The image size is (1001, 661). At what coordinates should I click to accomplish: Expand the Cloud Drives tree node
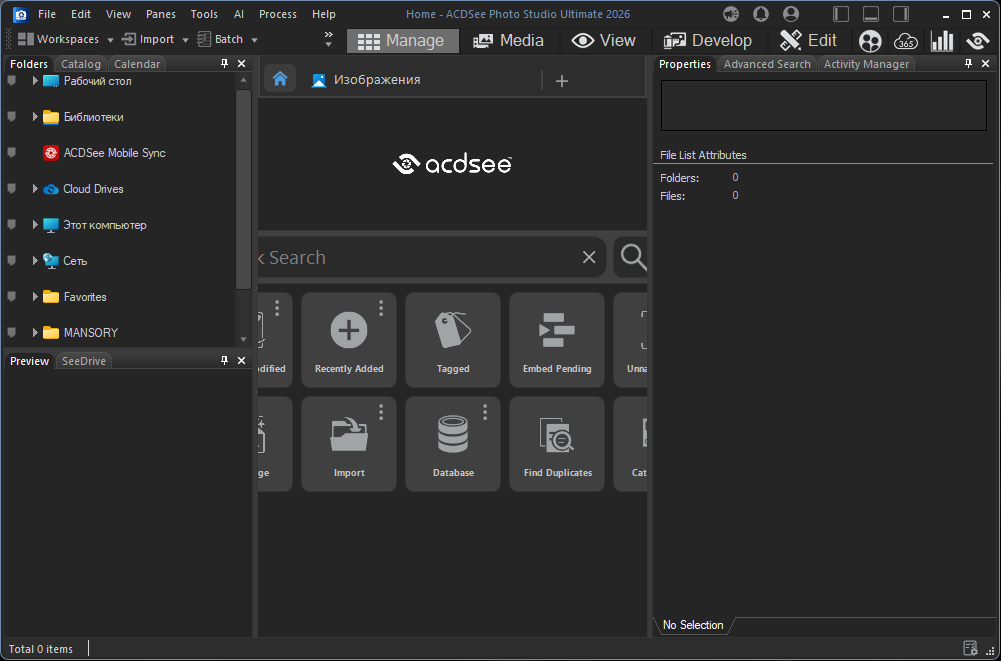point(35,189)
